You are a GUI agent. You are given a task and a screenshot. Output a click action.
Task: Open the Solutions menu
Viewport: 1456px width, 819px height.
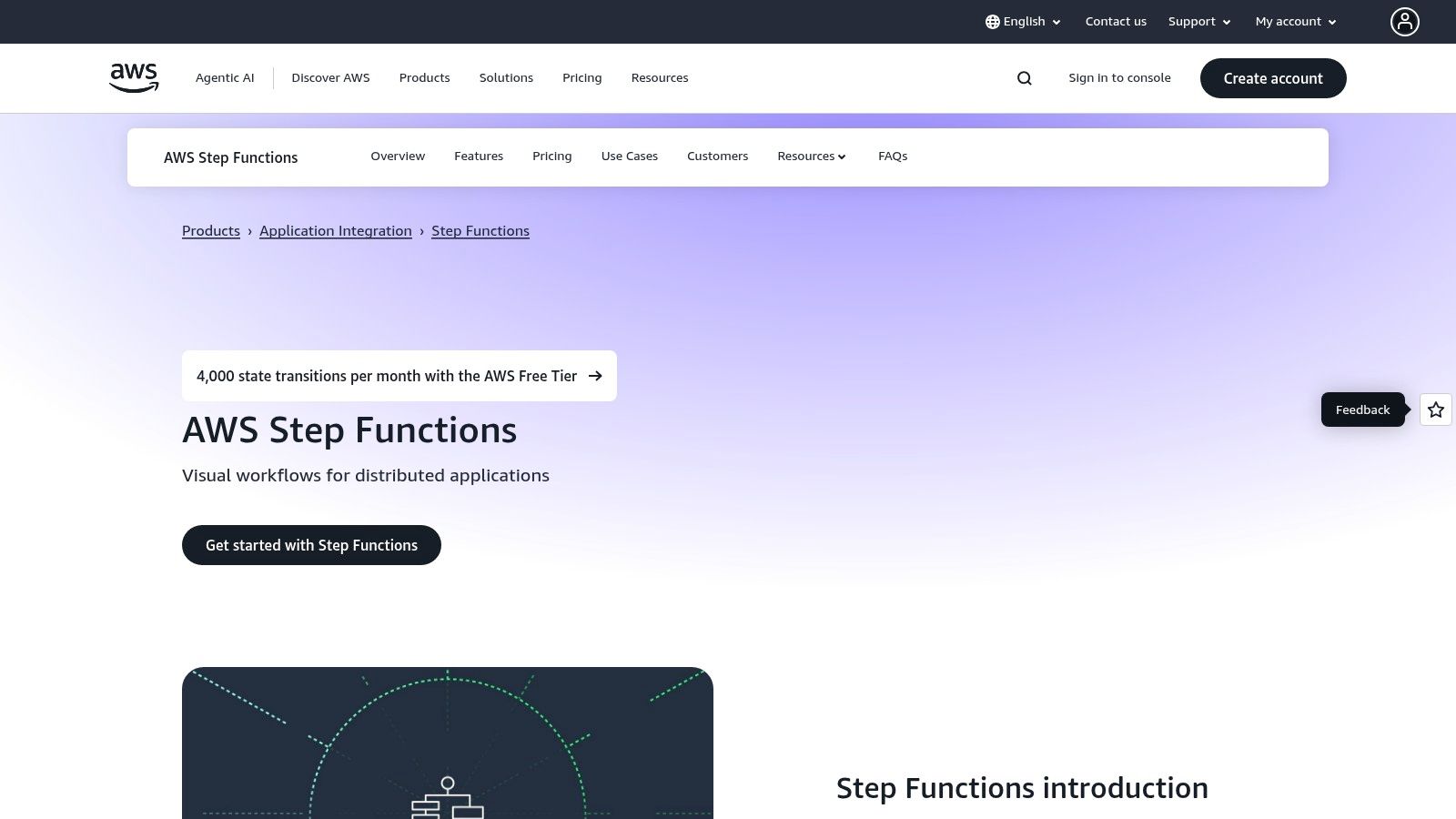coord(506,78)
